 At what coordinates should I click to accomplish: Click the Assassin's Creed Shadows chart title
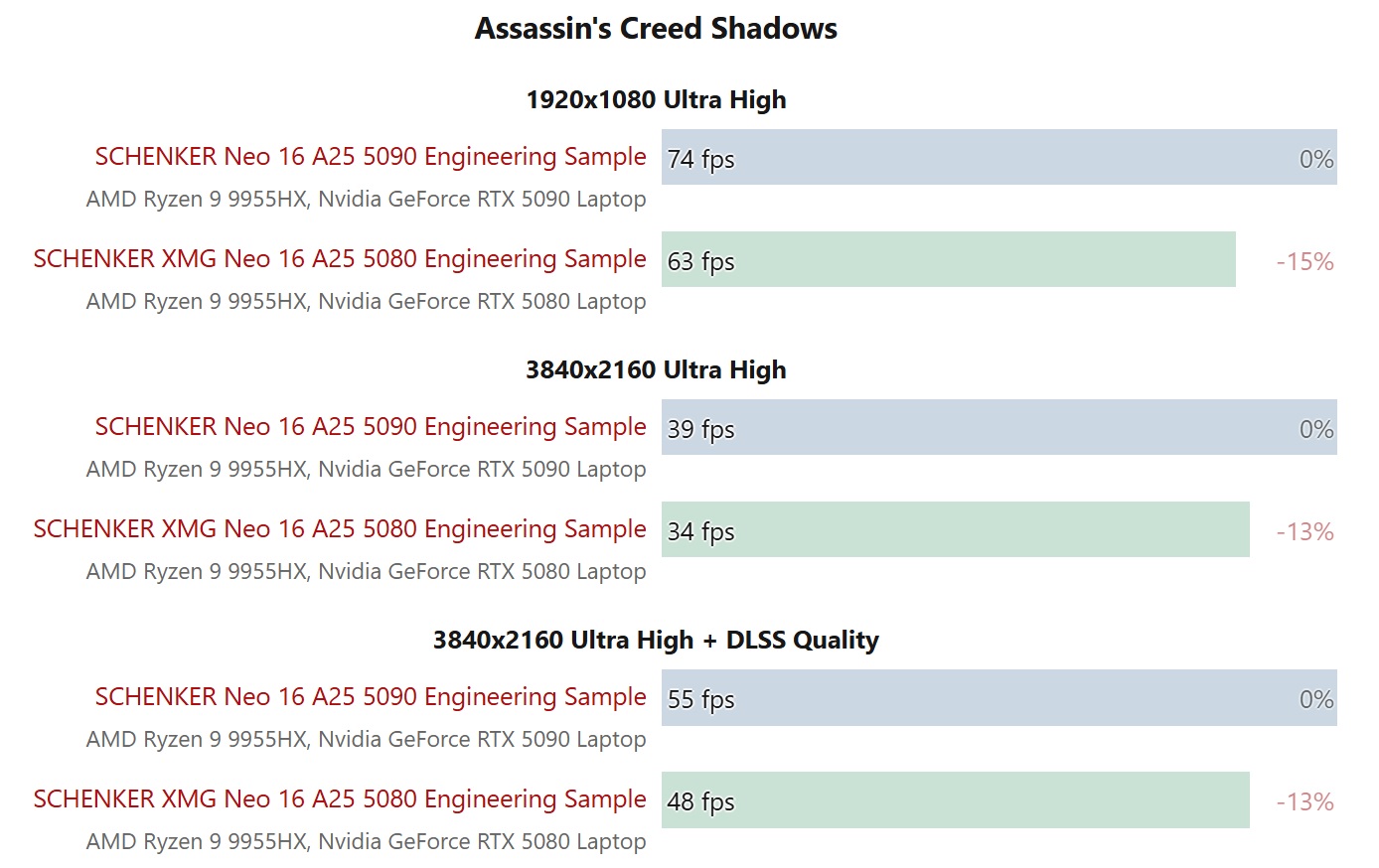656,29
